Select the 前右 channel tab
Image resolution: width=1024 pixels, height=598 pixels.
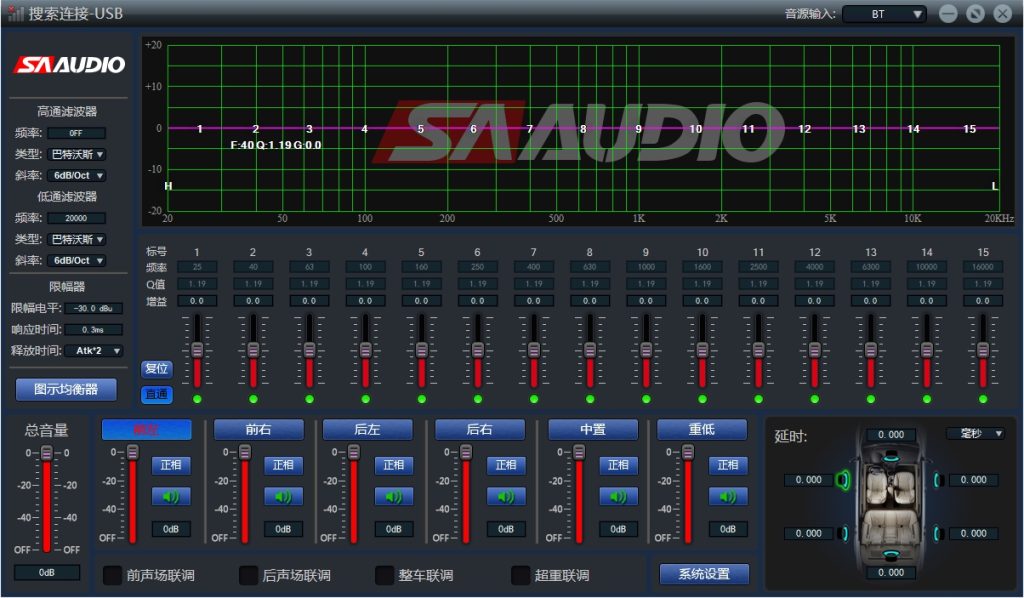click(259, 430)
